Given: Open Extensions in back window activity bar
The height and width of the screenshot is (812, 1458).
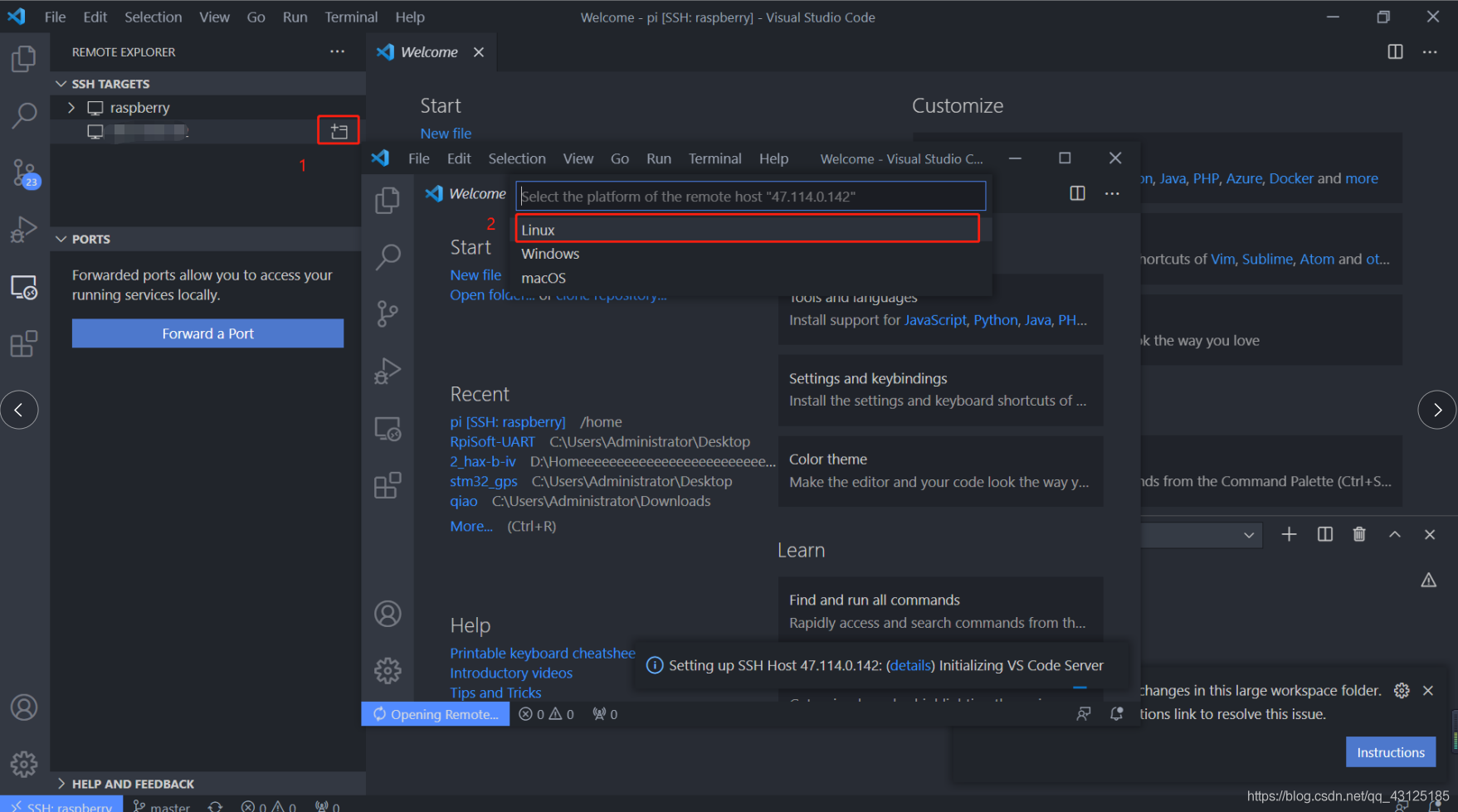Looking at the screenshot, I should [24, 343].
